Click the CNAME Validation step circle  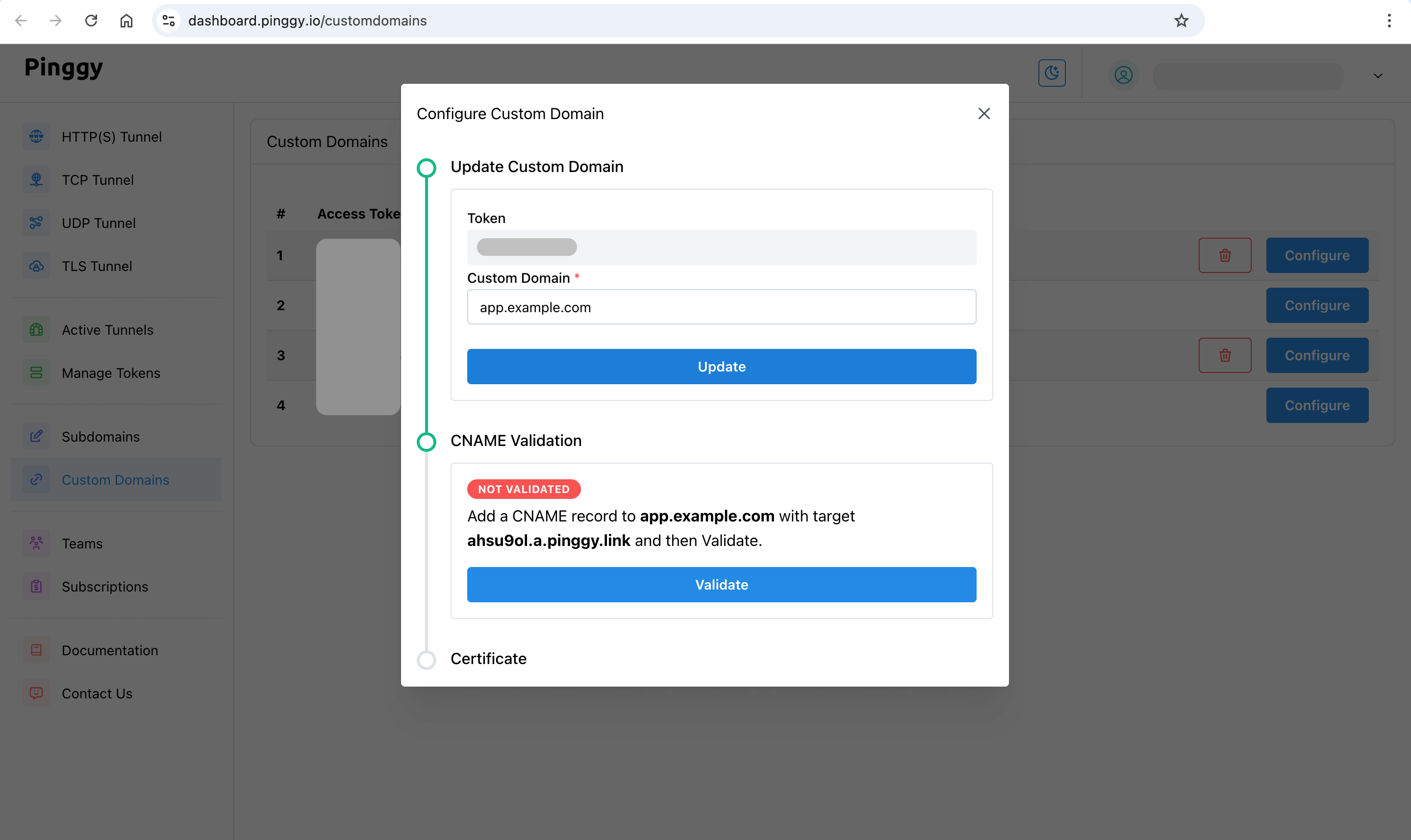coord(426,441)
